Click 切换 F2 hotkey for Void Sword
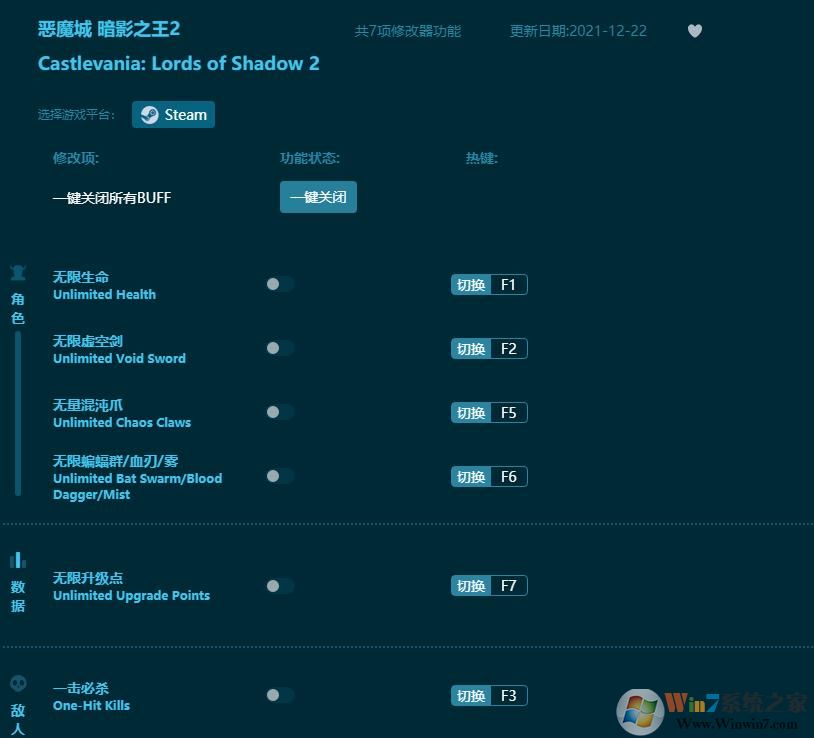The width and height of the screenshot is (814, 738). pos(488,348)
